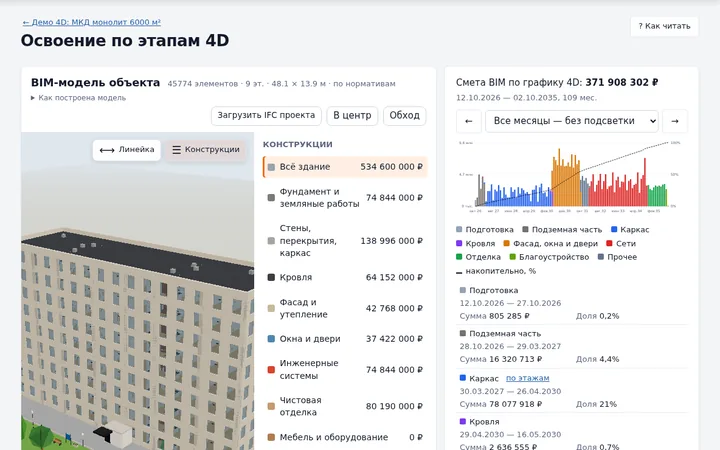This screenshot has height=450, width=720.
Task: Click the date range 30.03.2027 — 26.04.2030
Action: click(510, 392)
